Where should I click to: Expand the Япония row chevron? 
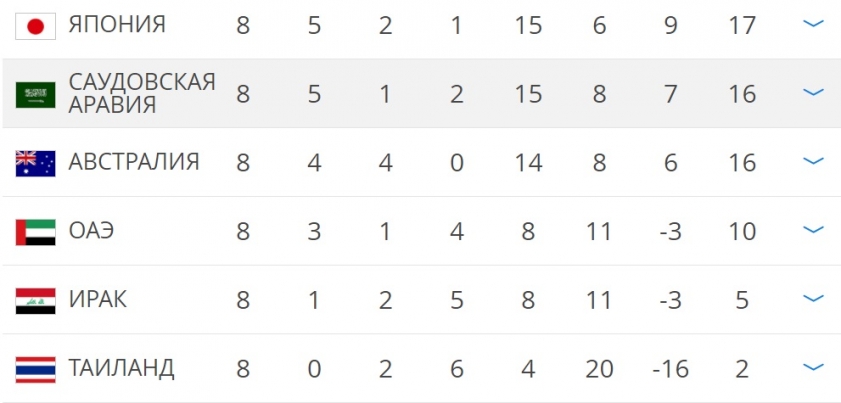(x=813, y=23)
